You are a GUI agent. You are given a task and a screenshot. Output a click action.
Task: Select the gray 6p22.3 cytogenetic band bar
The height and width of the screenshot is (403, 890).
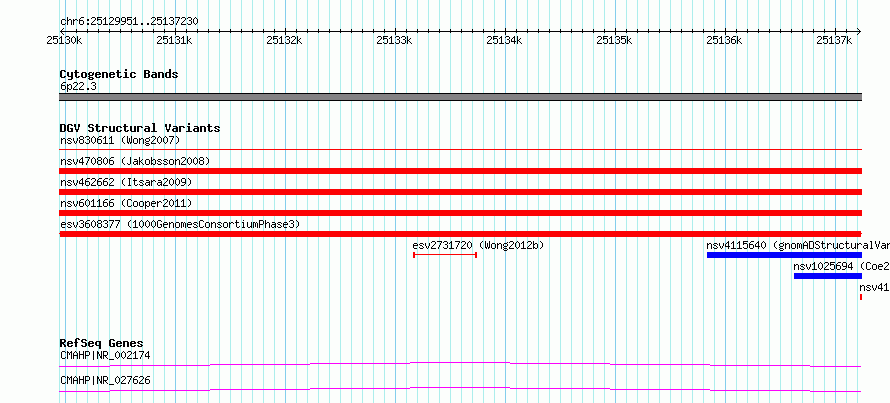tap(460, 97)
